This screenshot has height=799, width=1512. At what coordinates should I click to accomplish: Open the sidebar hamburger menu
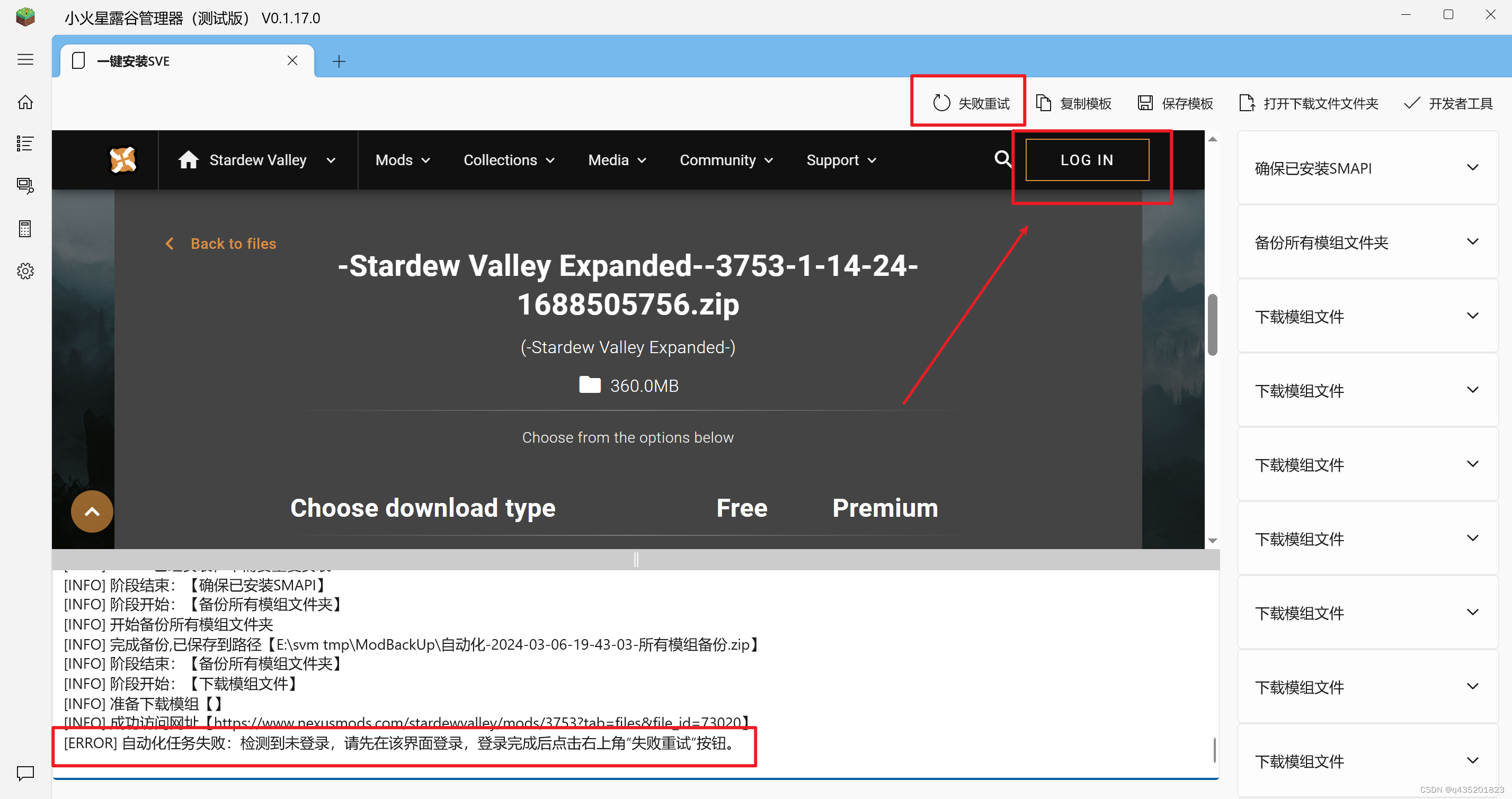tap(25, 60)
